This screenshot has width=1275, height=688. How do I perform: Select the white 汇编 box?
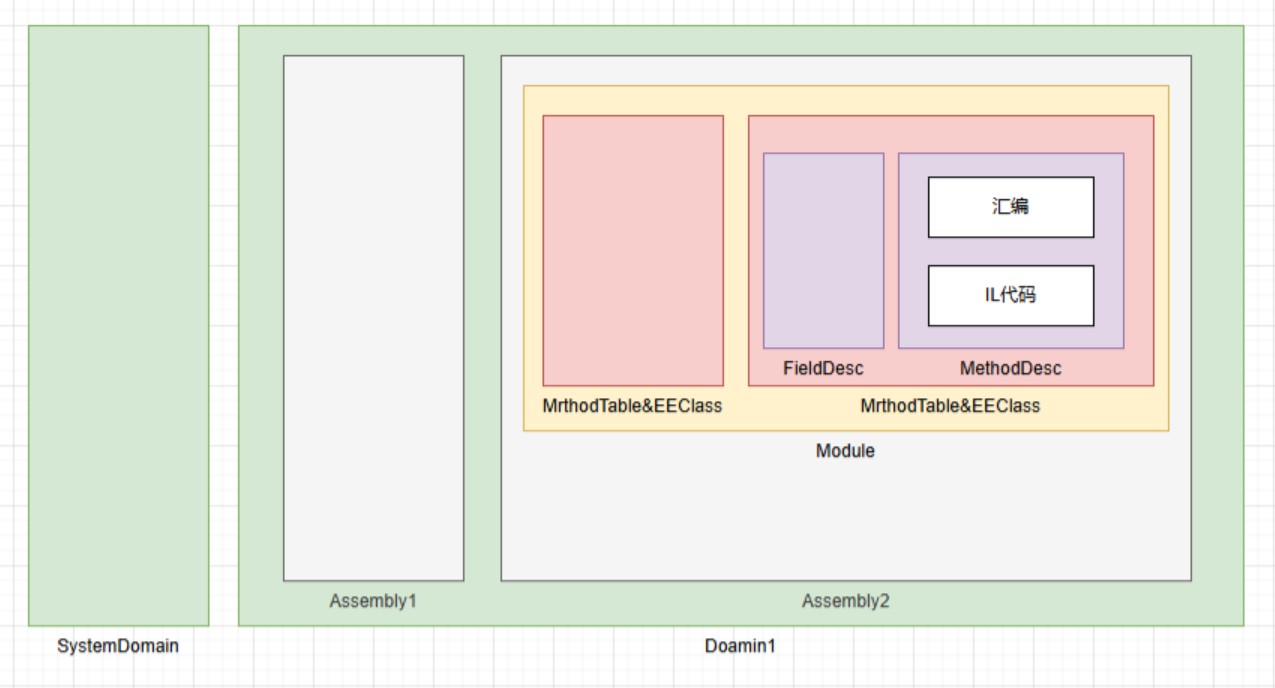click(1011, 207)
